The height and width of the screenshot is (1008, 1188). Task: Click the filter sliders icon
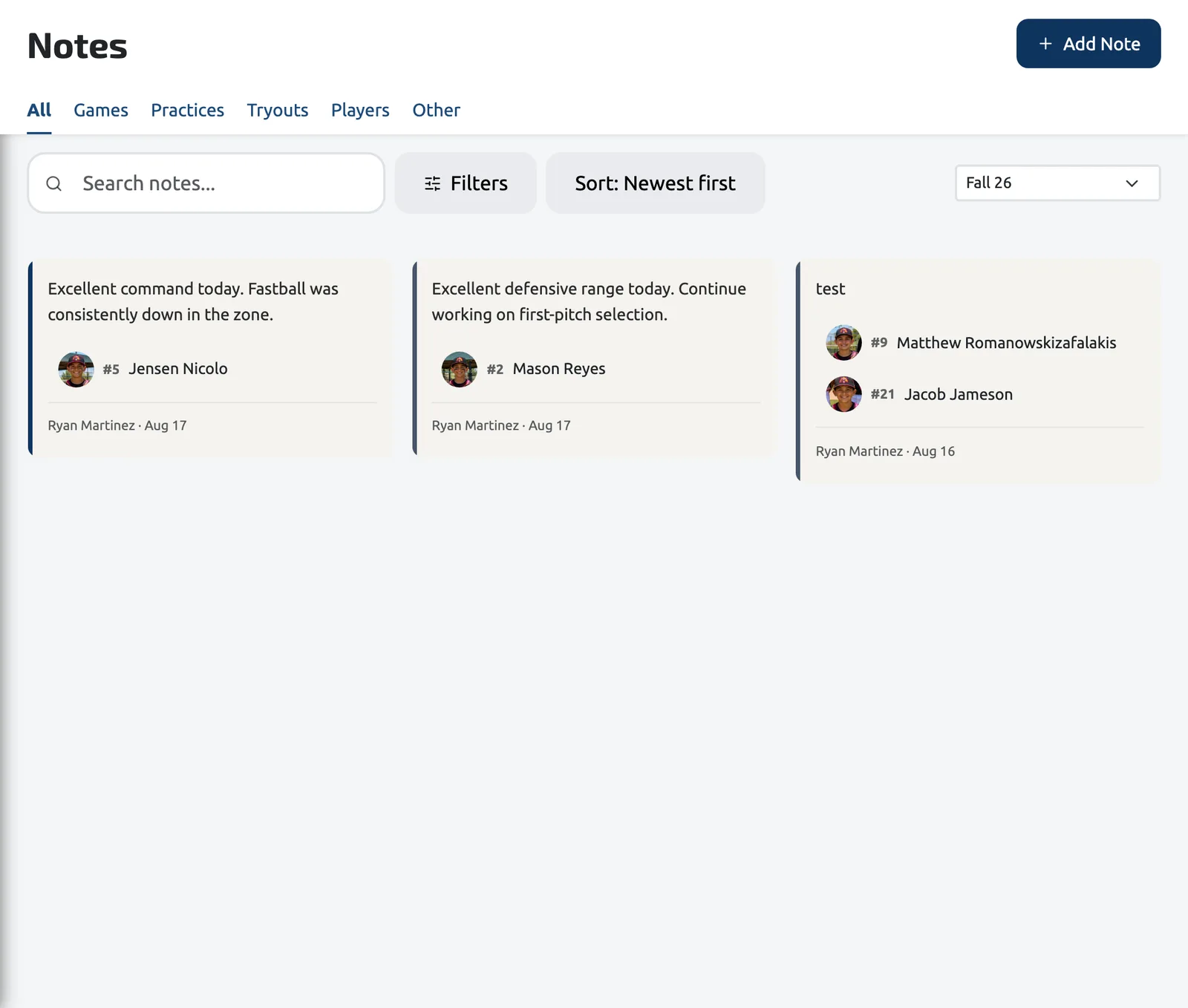click(x=433, y=183)
